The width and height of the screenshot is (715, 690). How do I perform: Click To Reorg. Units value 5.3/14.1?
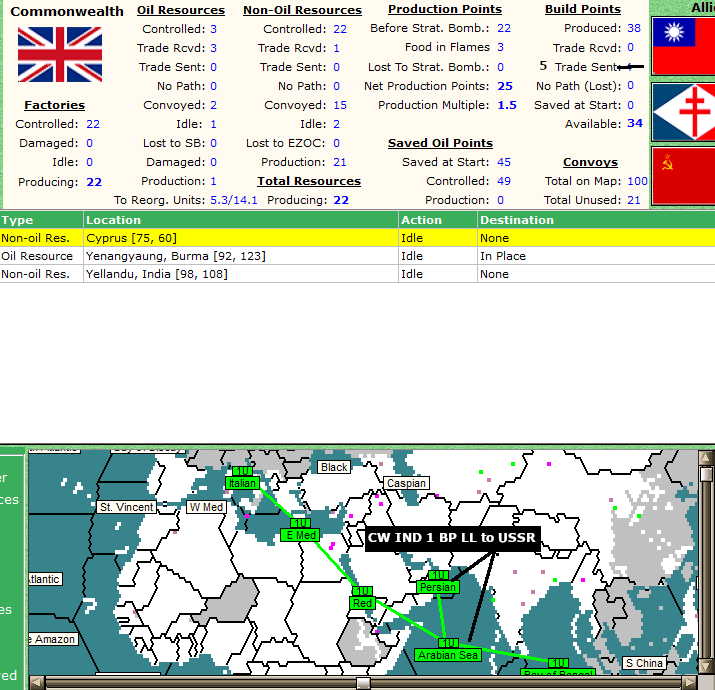coord(233,200)
